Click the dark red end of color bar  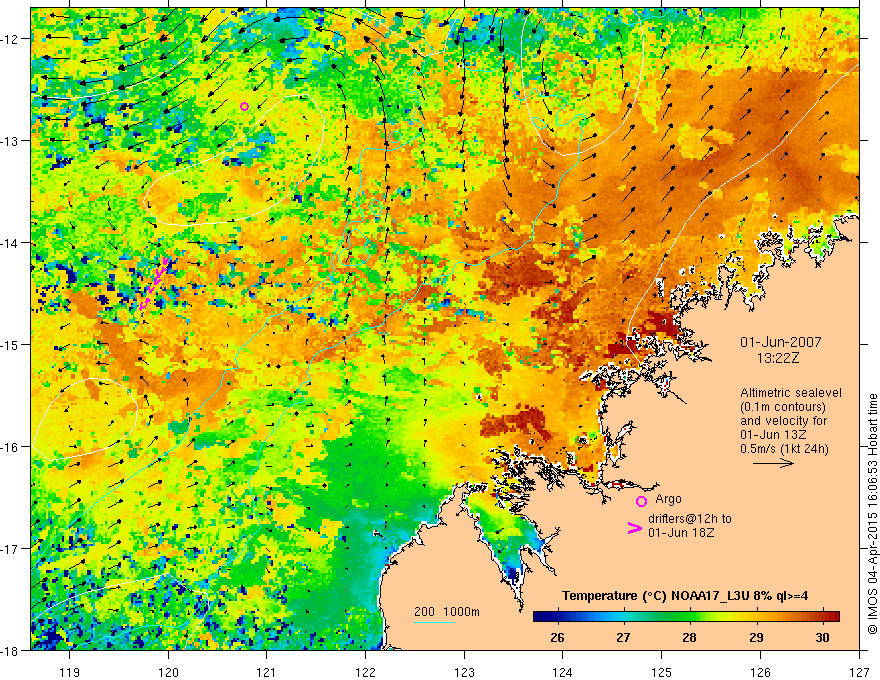pos(833,616)
